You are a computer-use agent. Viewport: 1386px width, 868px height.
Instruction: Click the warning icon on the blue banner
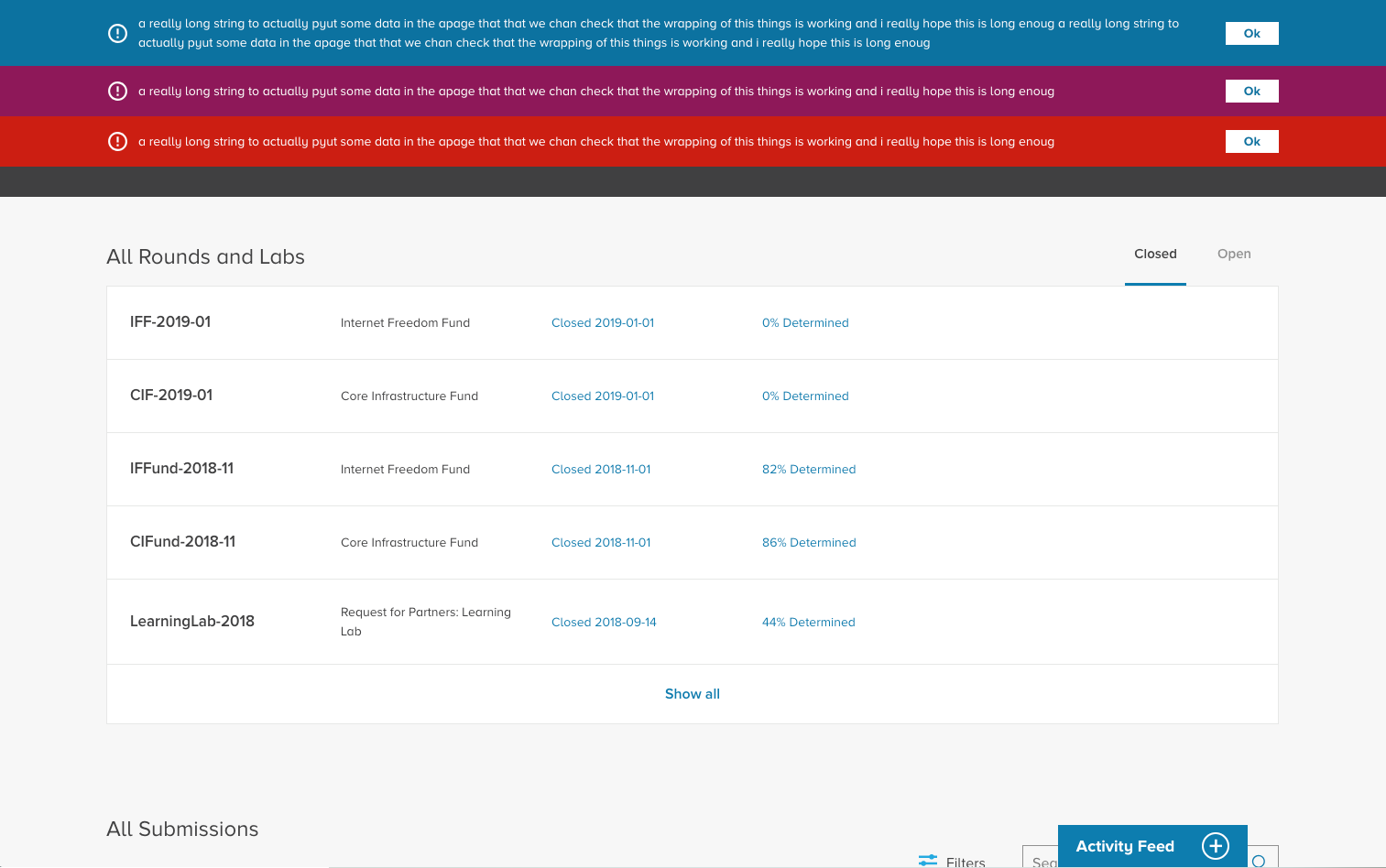[117, 33]
